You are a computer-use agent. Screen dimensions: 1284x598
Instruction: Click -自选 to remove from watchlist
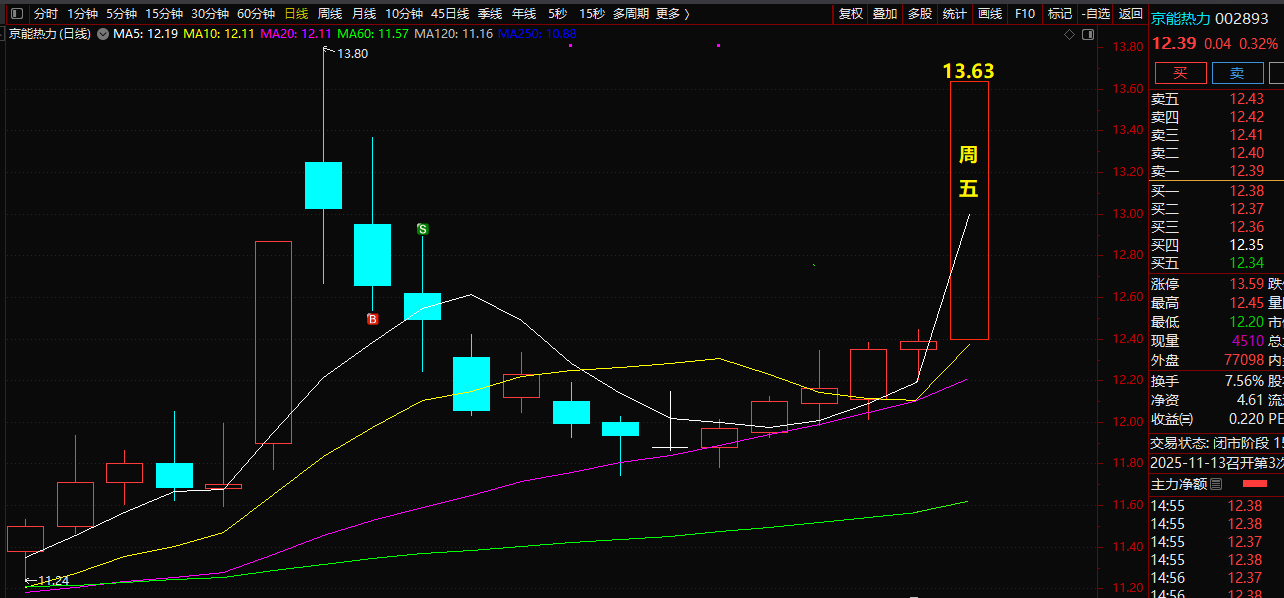click(1094, 14)
